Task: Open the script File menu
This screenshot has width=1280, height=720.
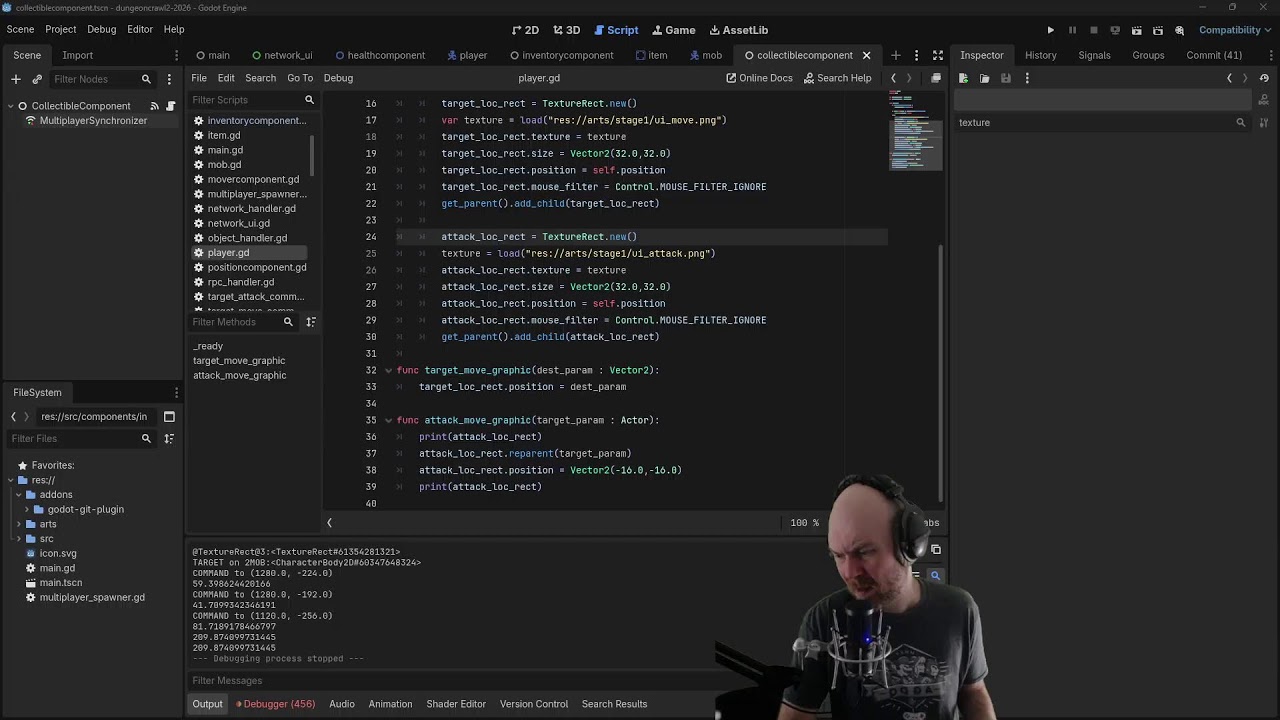Action: [199, 78]
